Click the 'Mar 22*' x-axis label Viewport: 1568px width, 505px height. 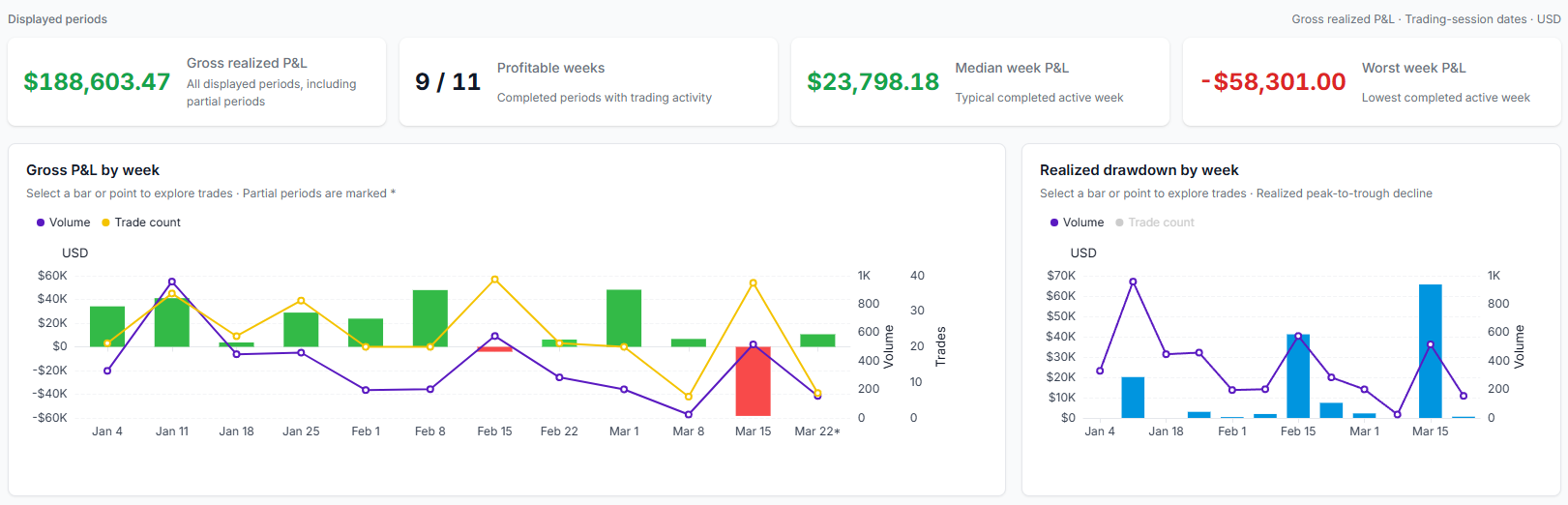point(817,431)
